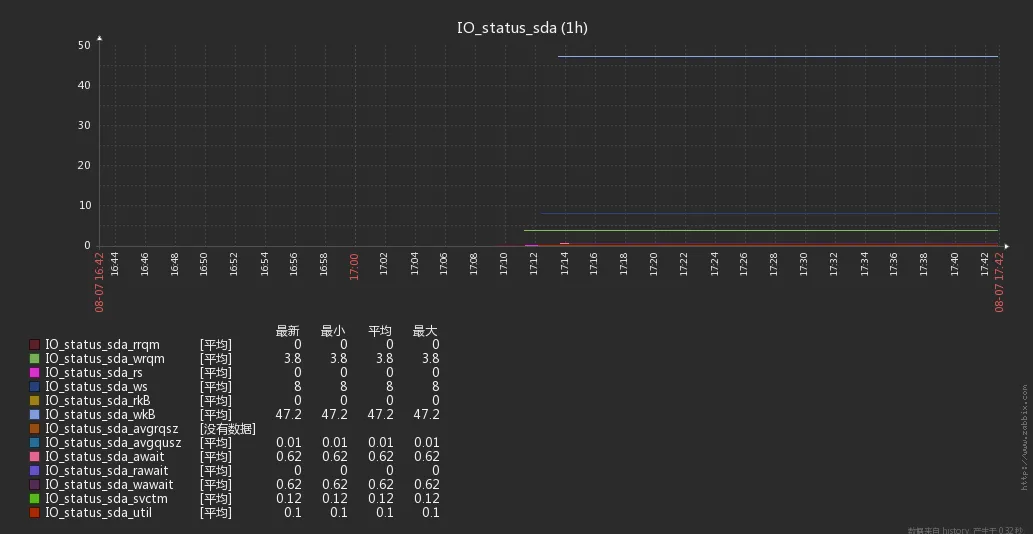
Task: Select the IO_status_sda_rs legend label
Action: click(x=94, y=373)
